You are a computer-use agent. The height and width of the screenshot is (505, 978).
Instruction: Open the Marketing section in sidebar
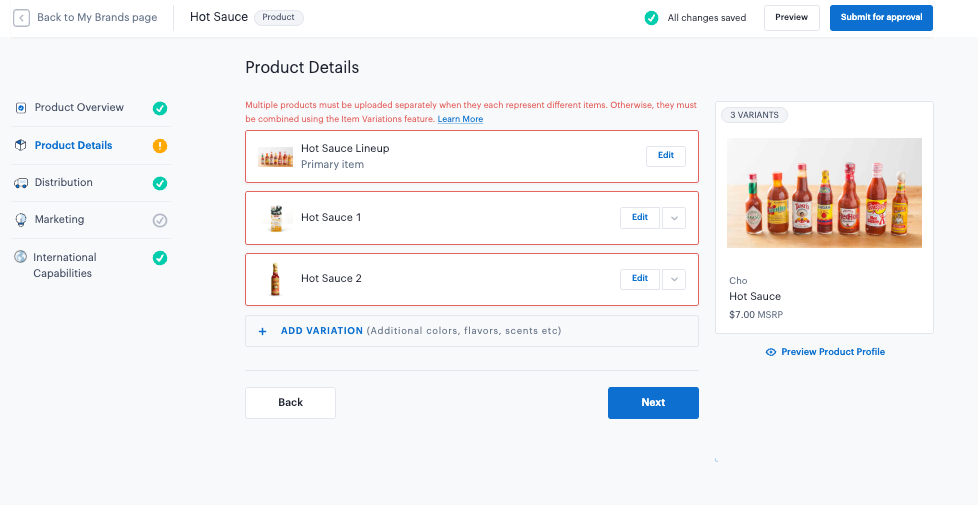(x=59, y=220)
